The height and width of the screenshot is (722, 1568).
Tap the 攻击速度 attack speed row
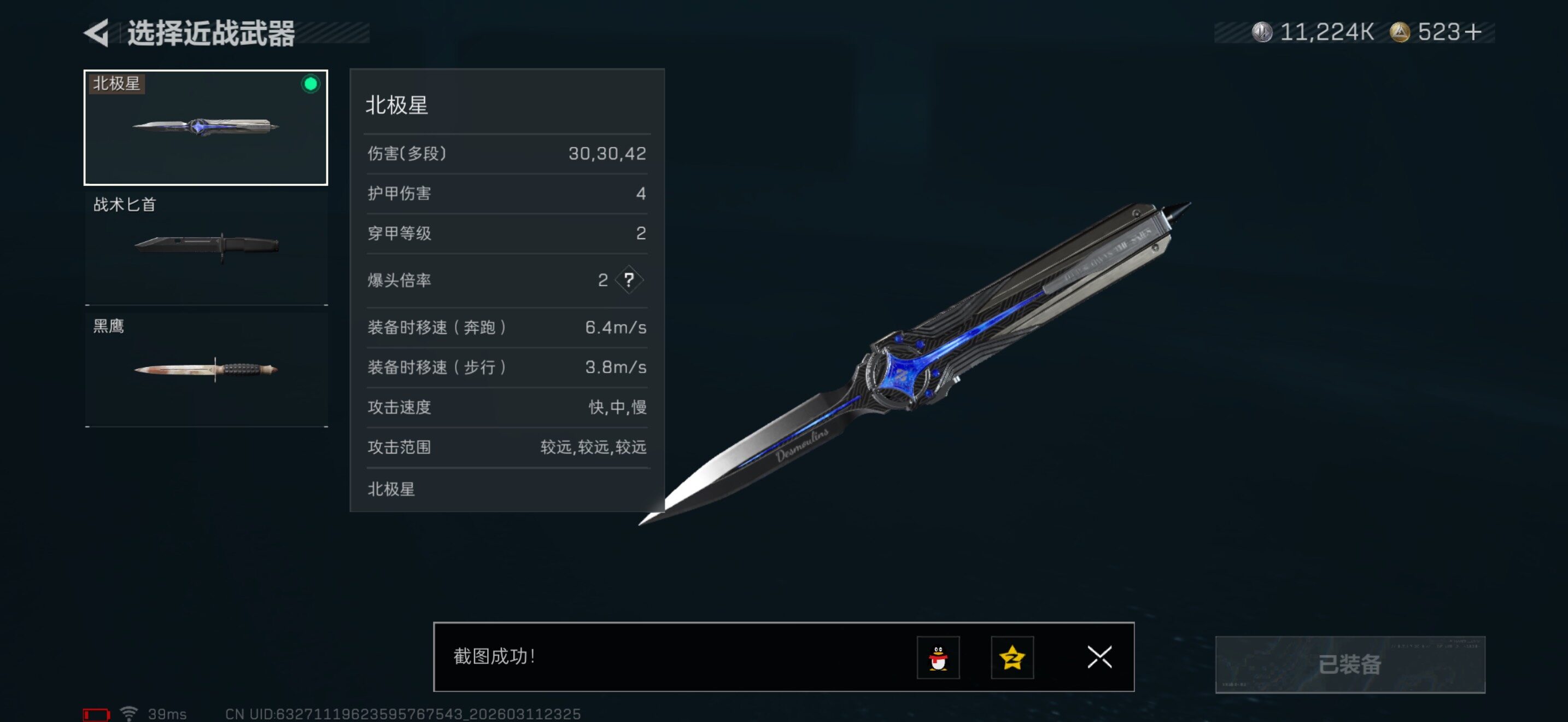click(506, 407)
